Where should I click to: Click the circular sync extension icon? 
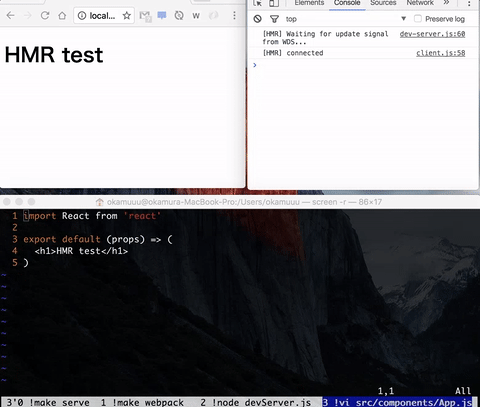point(179,15)
